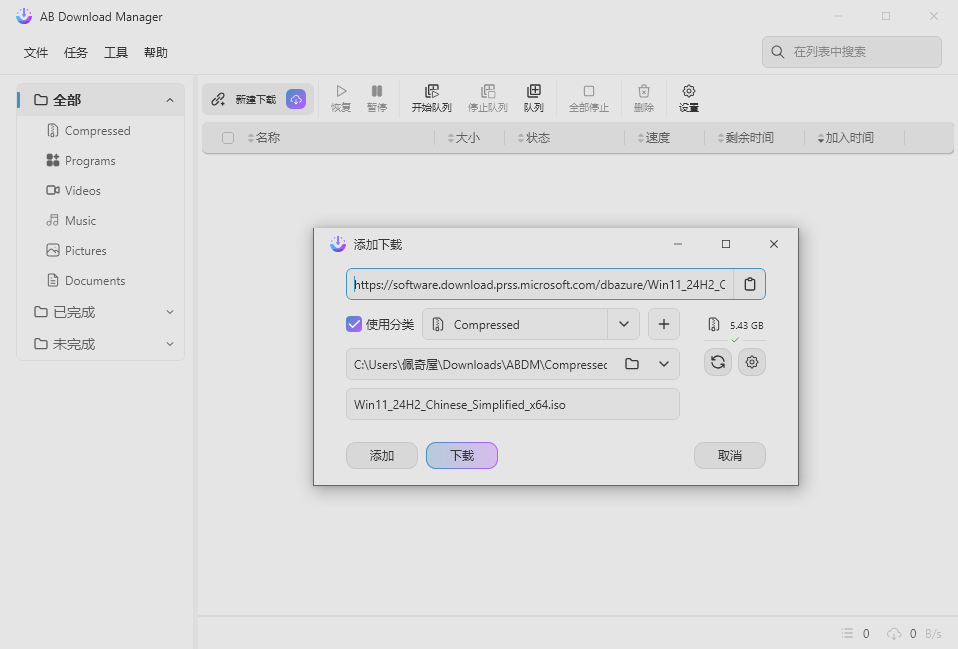This screenshot has width=958, height=649.
Task: Click the Stop Queue (停止队列) icon
Action: (488, 91)
